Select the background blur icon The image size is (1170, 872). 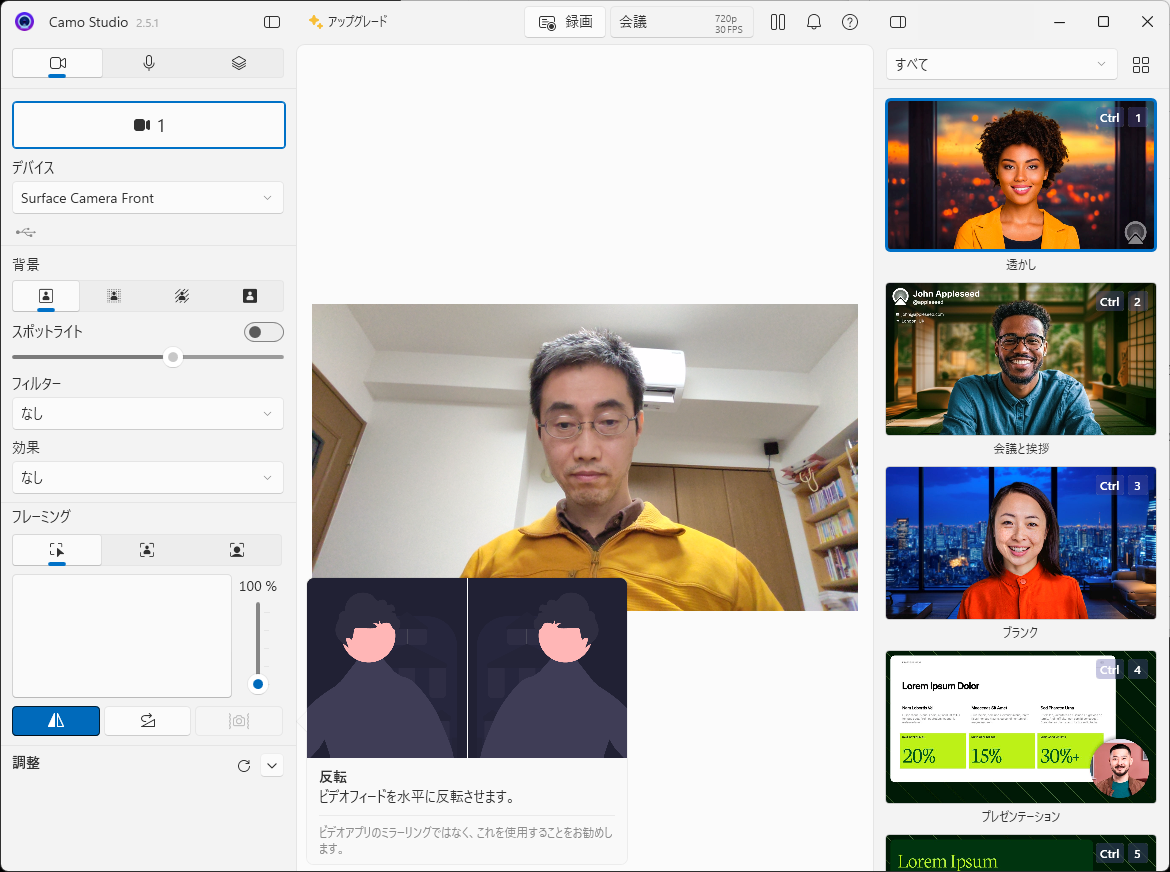click(x=113, y=296)
